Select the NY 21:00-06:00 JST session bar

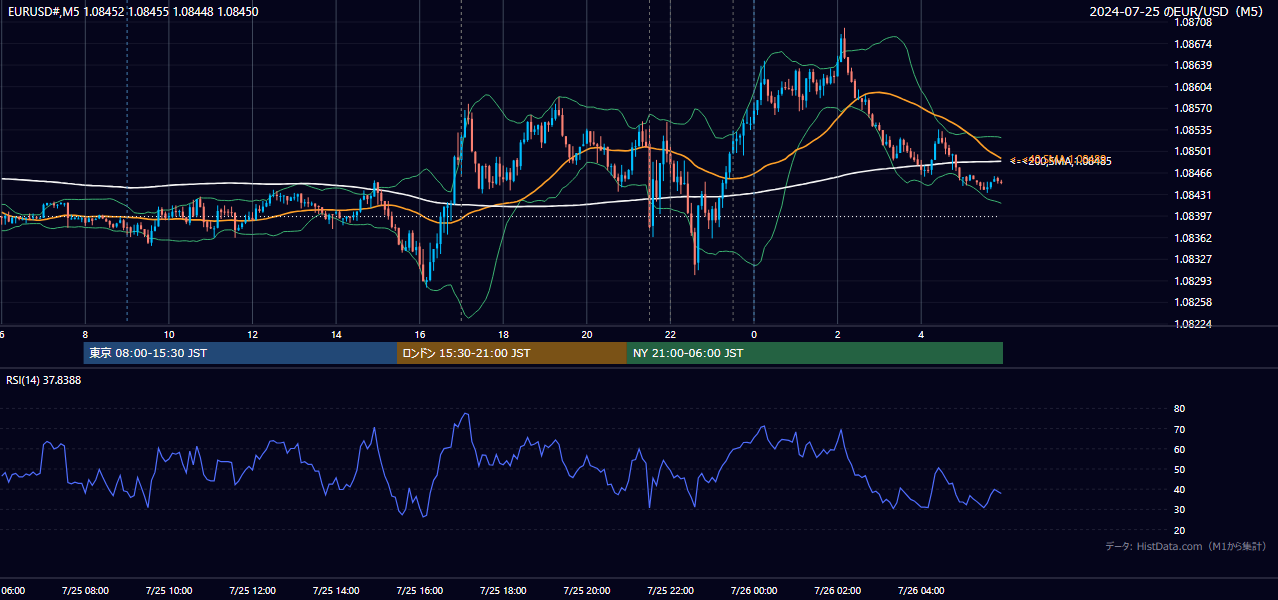click(815, 353)
